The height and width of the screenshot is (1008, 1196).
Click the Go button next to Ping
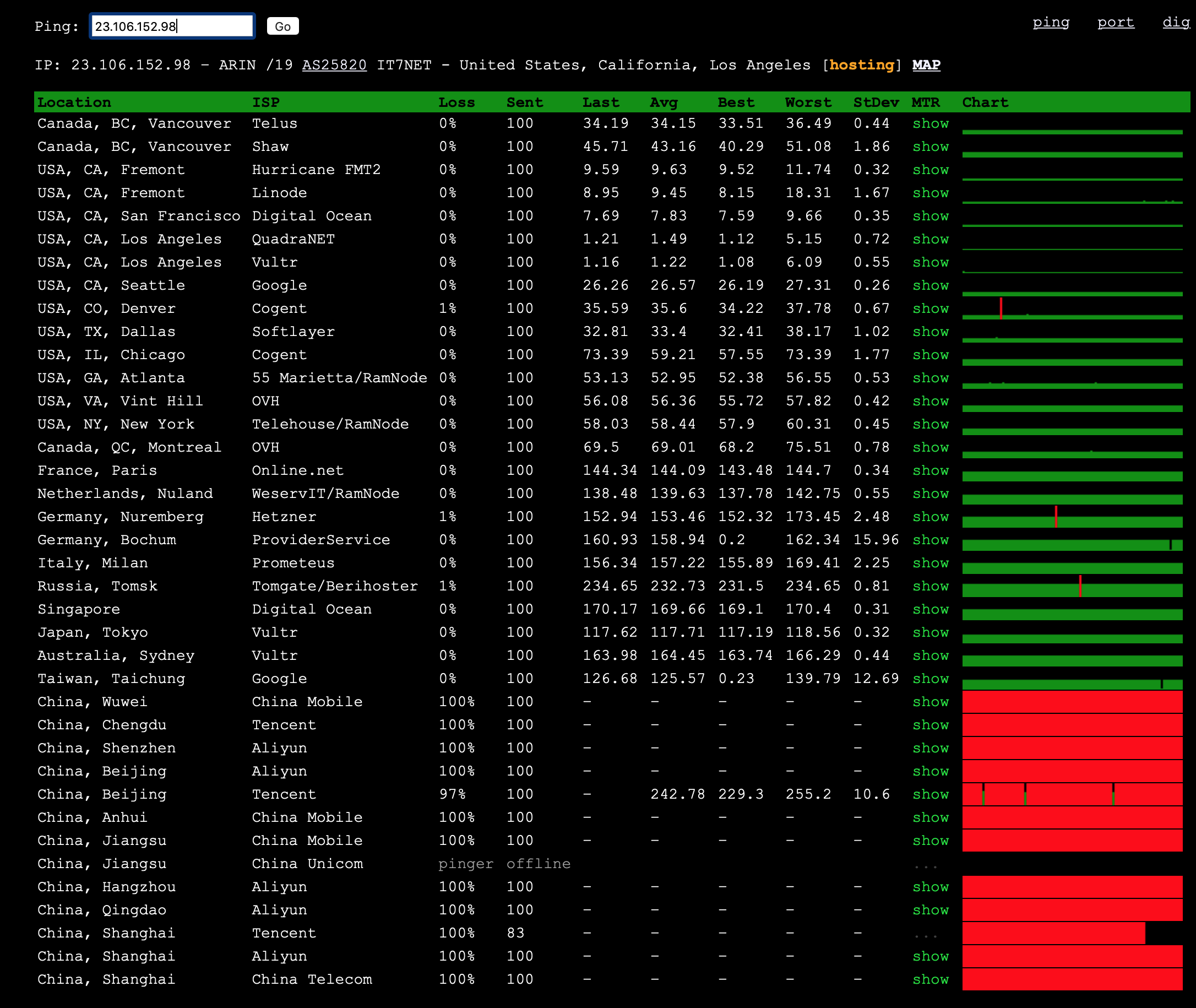[282, 26]
